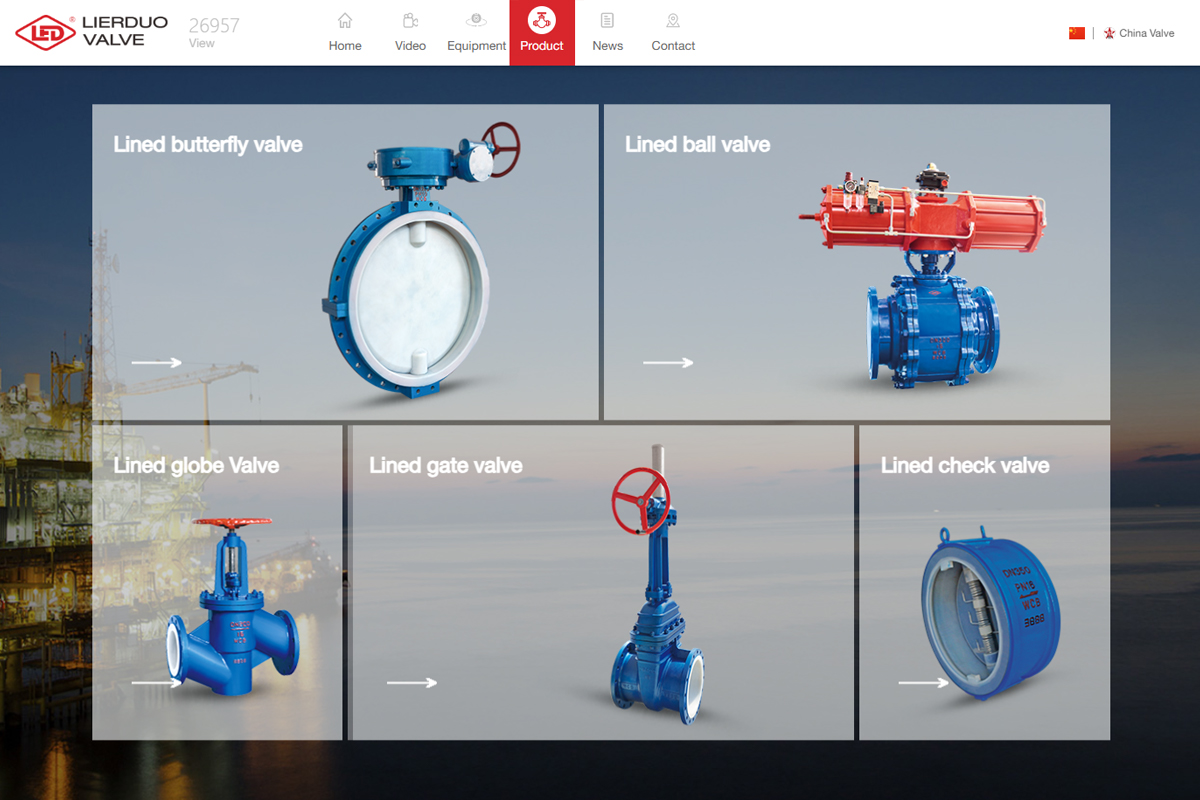
Task: Click the red Product valve icon
Action: coord(542,20)
